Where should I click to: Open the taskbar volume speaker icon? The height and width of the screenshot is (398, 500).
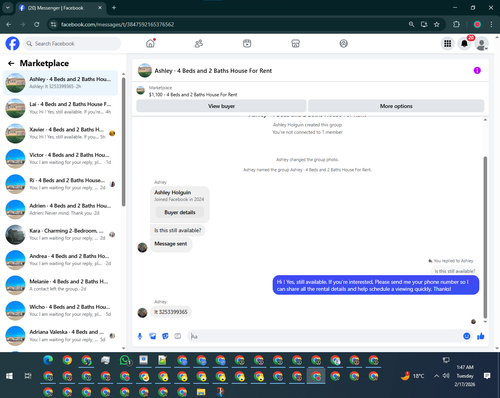click(446, 376)
